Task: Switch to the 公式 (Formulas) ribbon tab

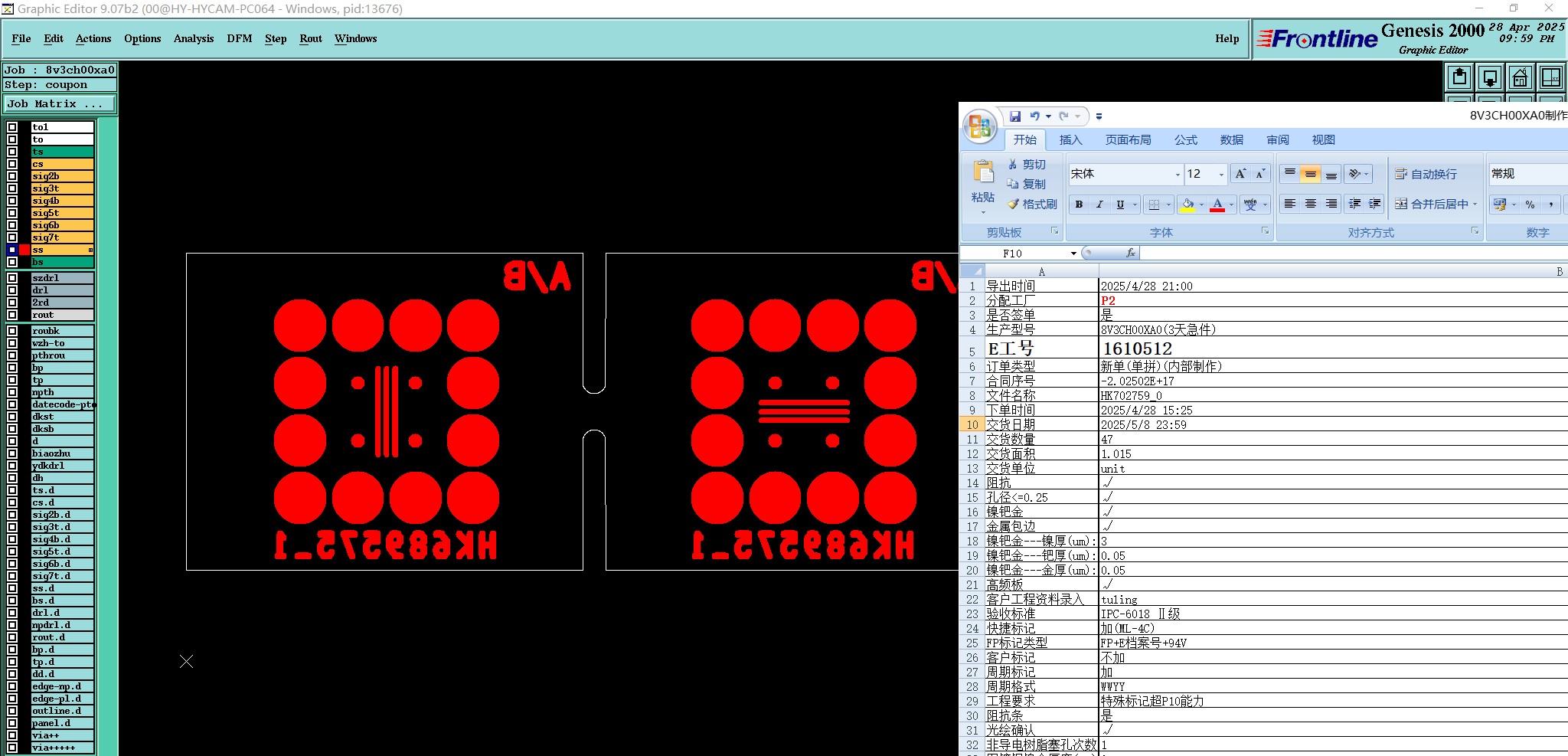Action: coord(1186,140)
